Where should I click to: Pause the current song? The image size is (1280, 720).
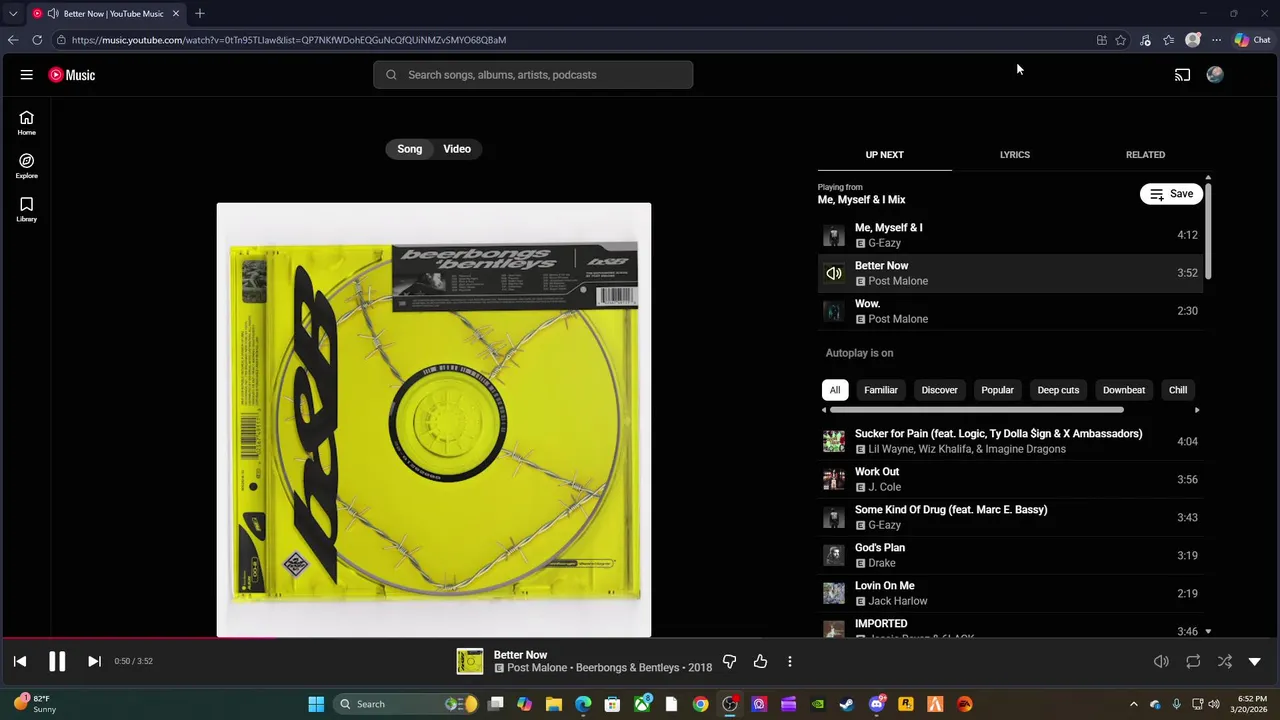tap(57, 661)
